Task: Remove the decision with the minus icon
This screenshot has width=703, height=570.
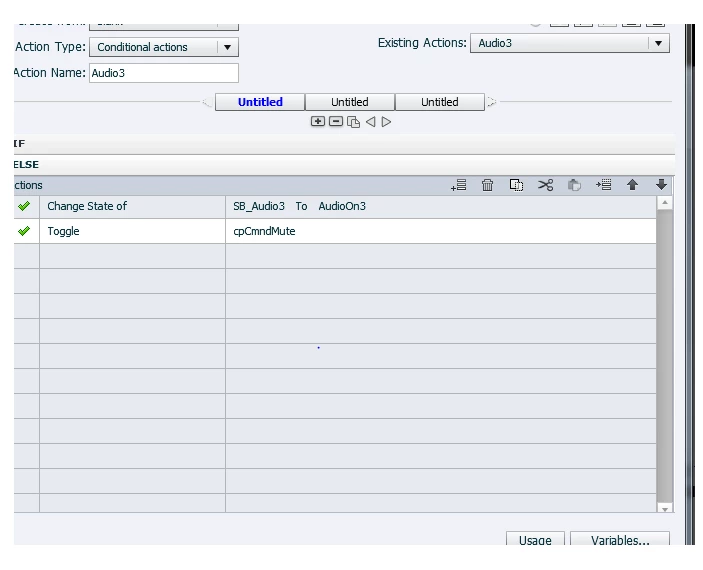Action: coord(336,122)
